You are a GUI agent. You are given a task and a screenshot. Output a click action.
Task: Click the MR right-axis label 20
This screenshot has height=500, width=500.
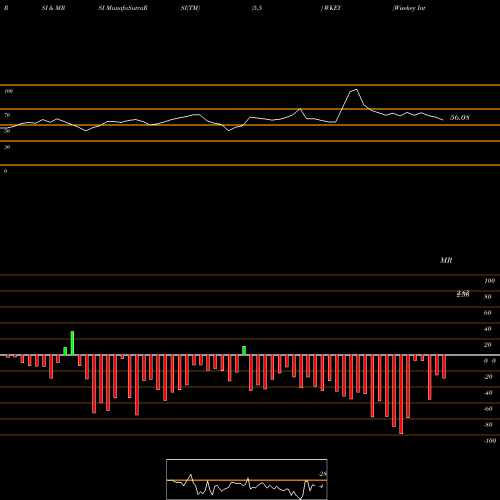click(488, 345)
